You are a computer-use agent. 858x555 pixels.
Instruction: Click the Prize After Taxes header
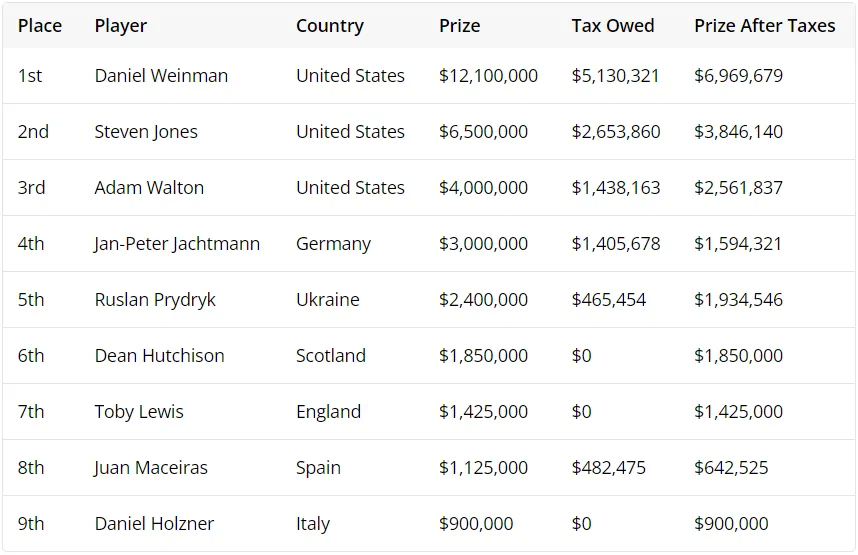pos(764,26)
